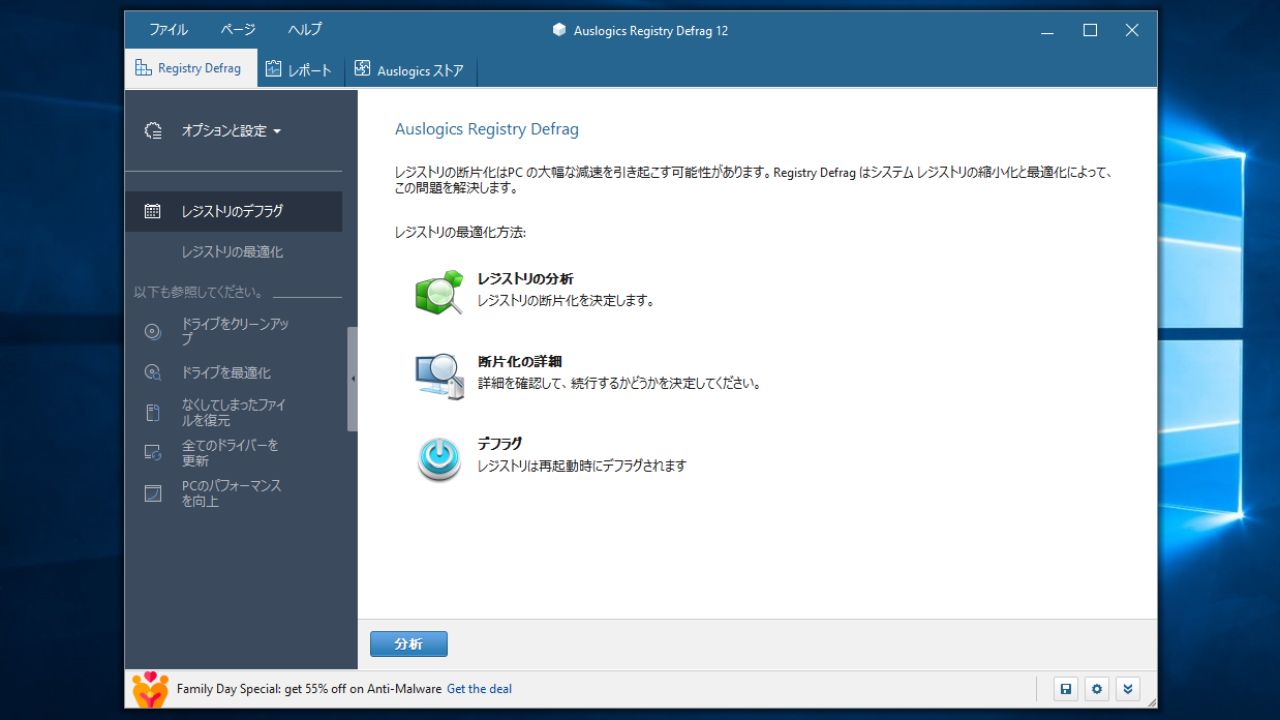Click the disc icon for drive cleanup
This screenshot has width=1280, height=720.
coord(152,332)
